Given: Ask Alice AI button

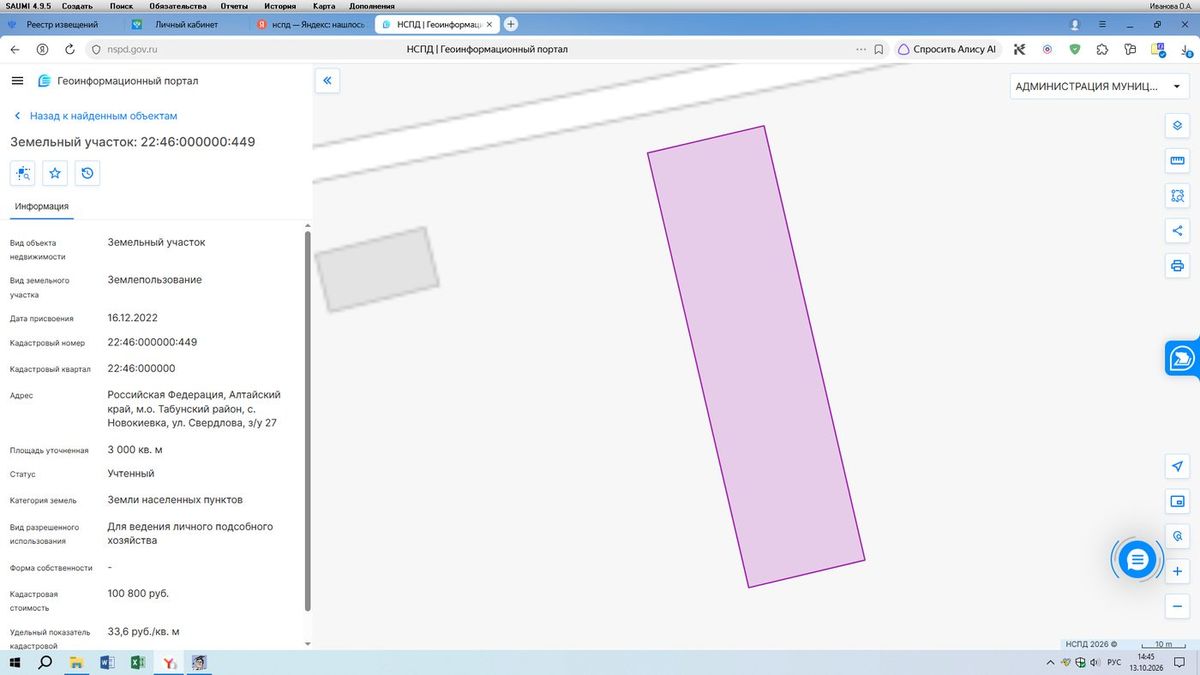Looking at the screenshot, I should tap(947, 49).
